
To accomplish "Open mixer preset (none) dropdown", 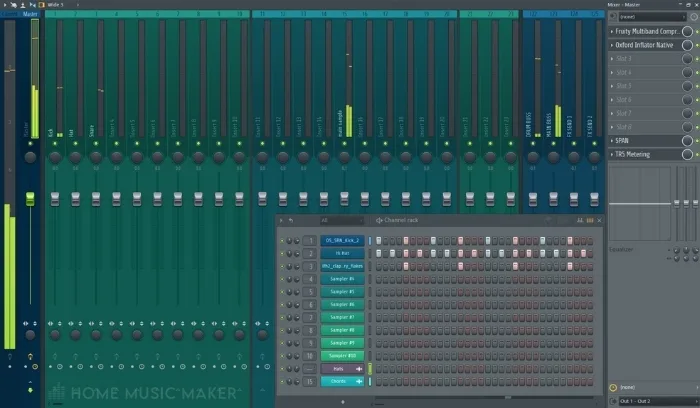I will click(x=653, y=17).
